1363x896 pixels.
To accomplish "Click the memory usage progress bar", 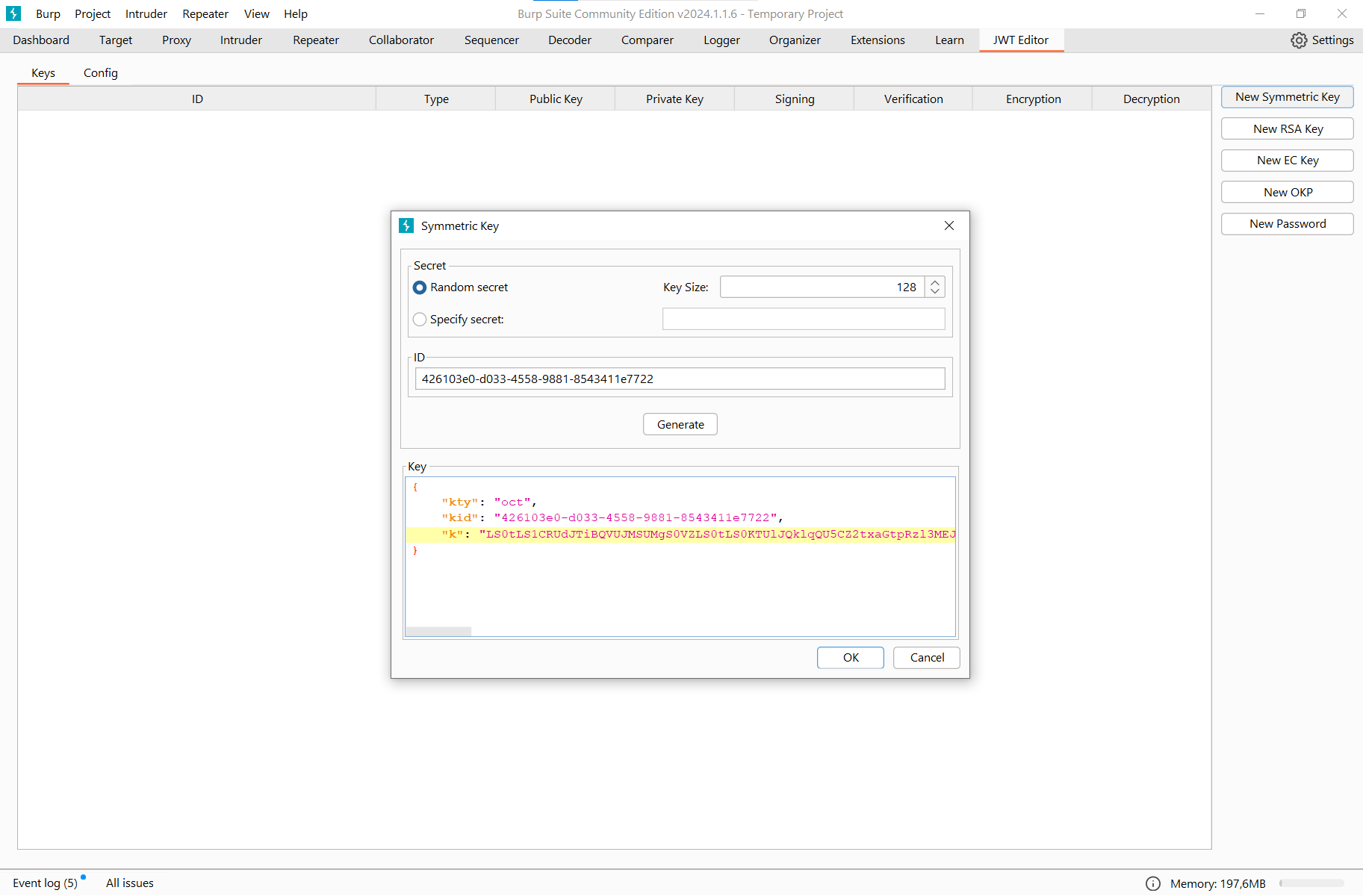I will coord(1311,883).
